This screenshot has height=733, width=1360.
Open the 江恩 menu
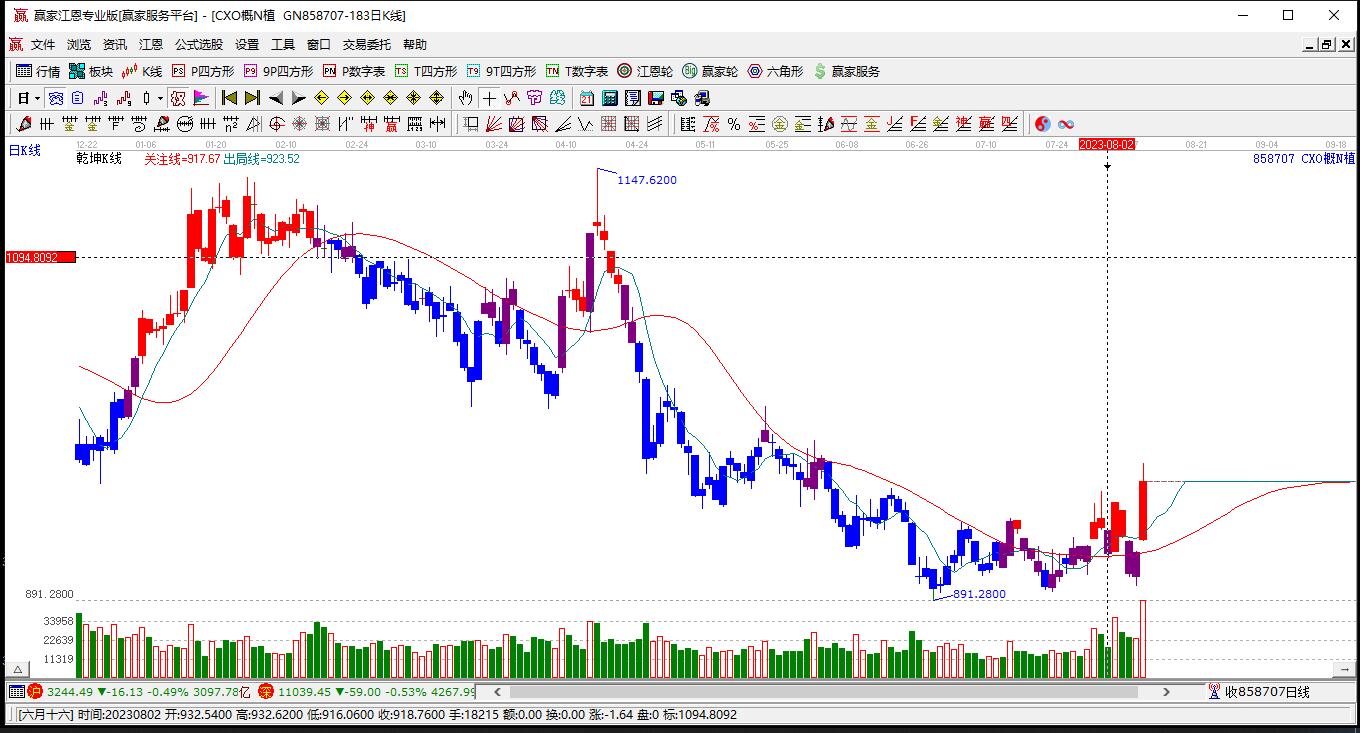tap(151, 44)
